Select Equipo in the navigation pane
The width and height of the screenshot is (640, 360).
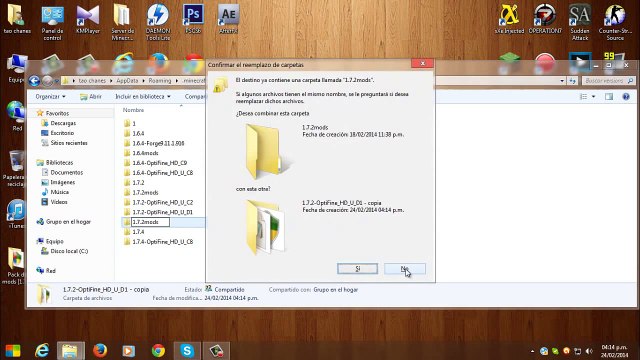coord(54,241)
